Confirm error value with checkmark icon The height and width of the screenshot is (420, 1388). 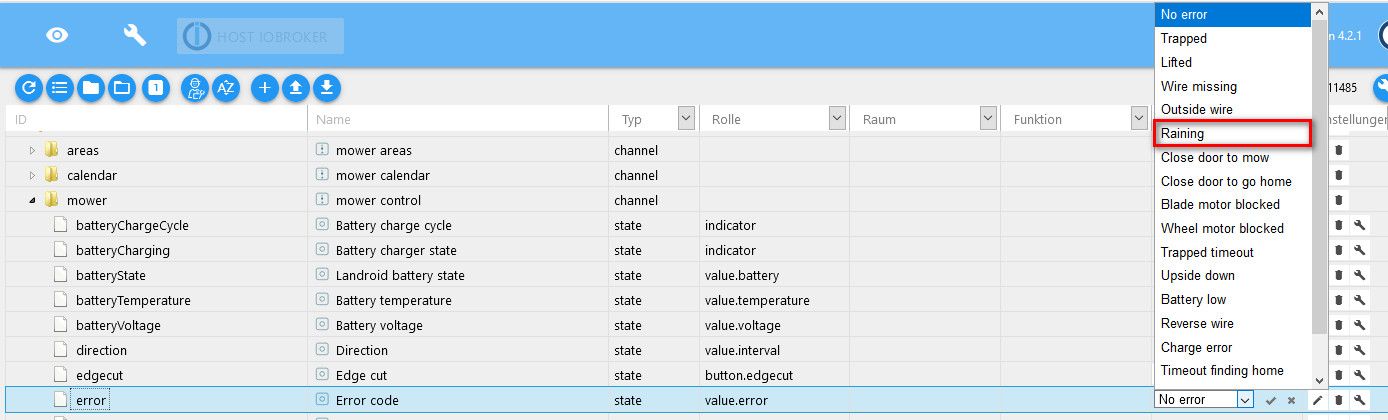(x=1271, y=400)
